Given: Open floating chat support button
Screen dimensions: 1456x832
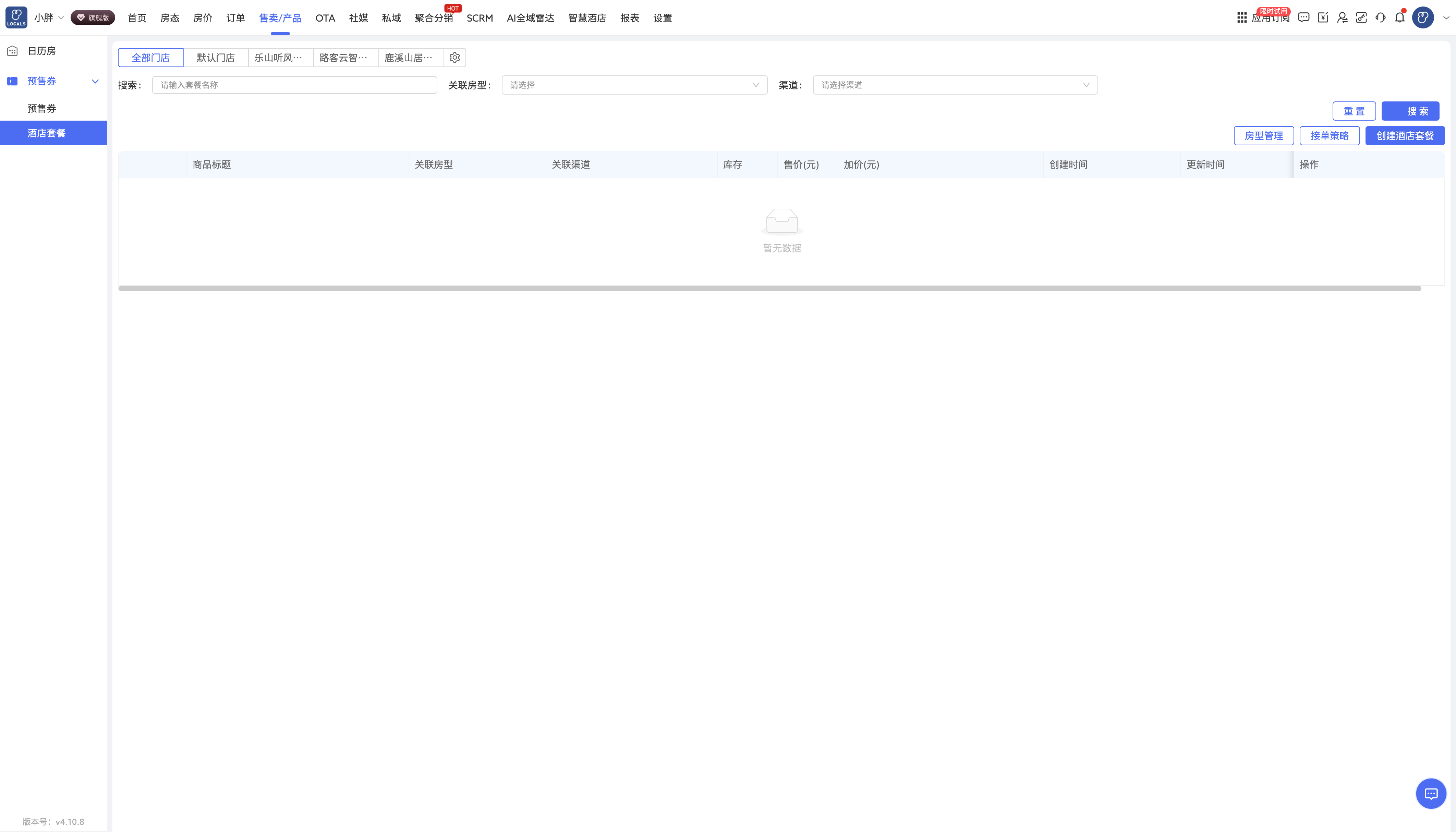Looking at the screenshot, I should point(1431,793).
